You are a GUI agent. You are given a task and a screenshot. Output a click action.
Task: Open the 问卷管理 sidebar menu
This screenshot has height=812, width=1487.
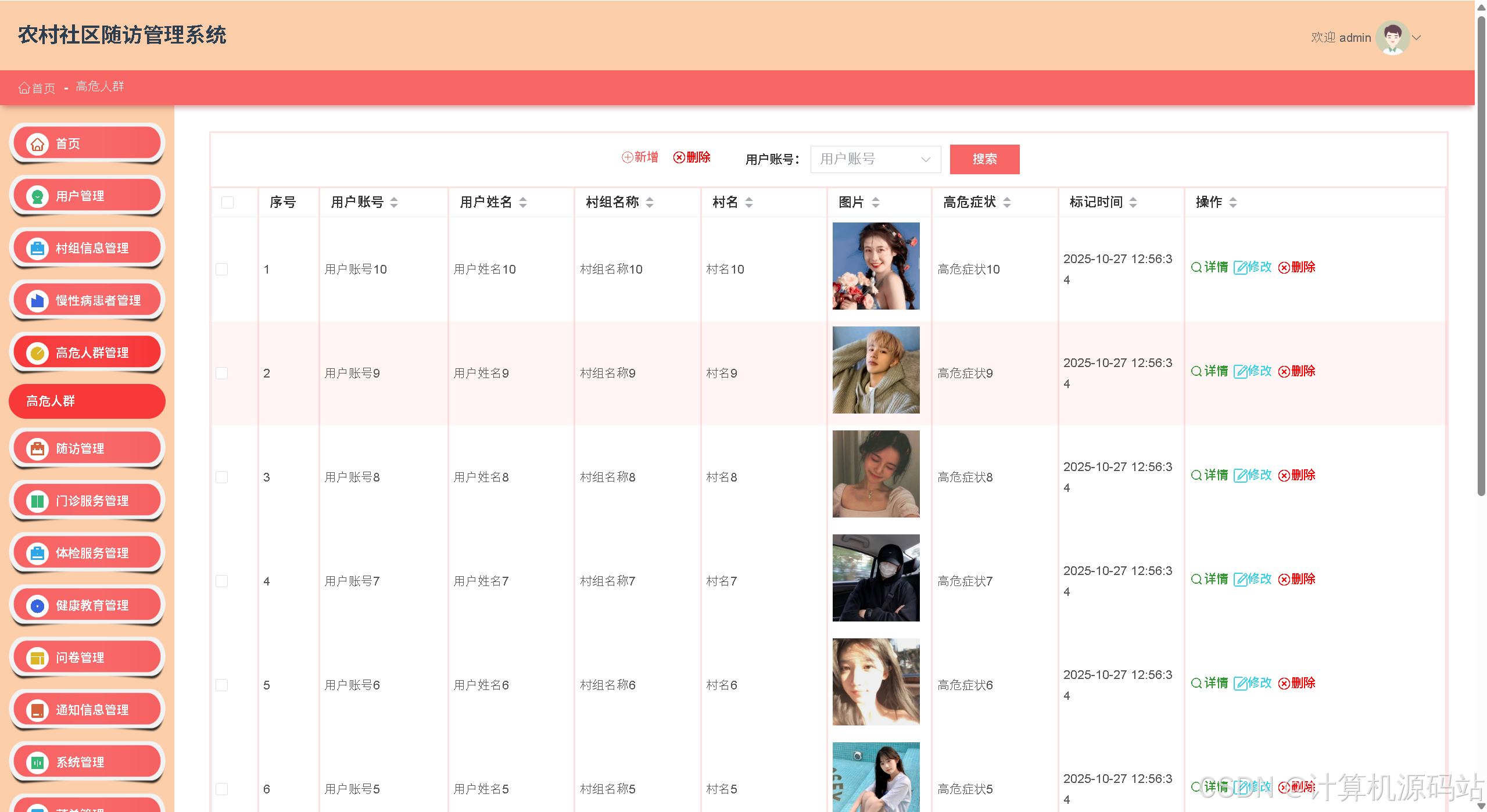[87, 658]
